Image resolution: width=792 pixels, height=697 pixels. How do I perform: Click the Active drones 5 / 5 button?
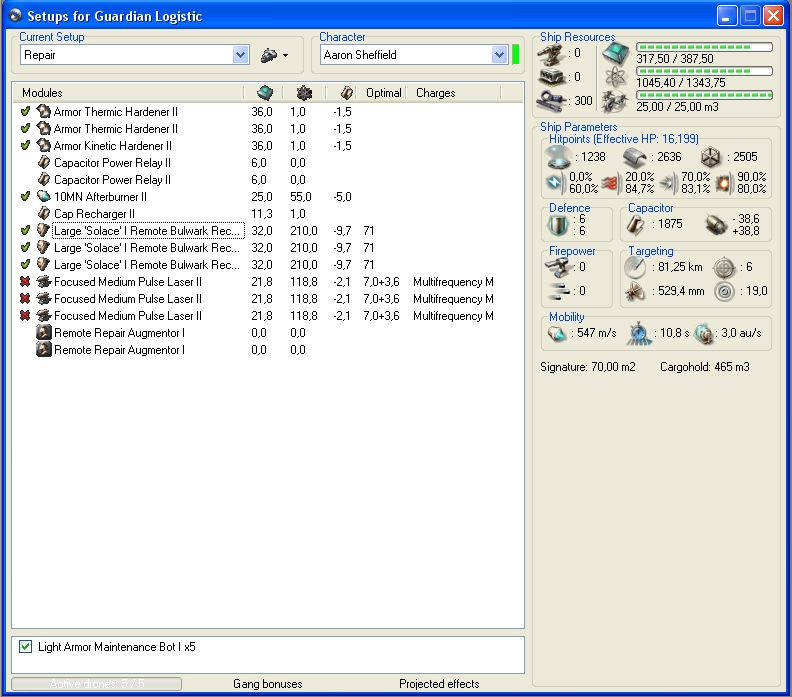coord(96,684)
